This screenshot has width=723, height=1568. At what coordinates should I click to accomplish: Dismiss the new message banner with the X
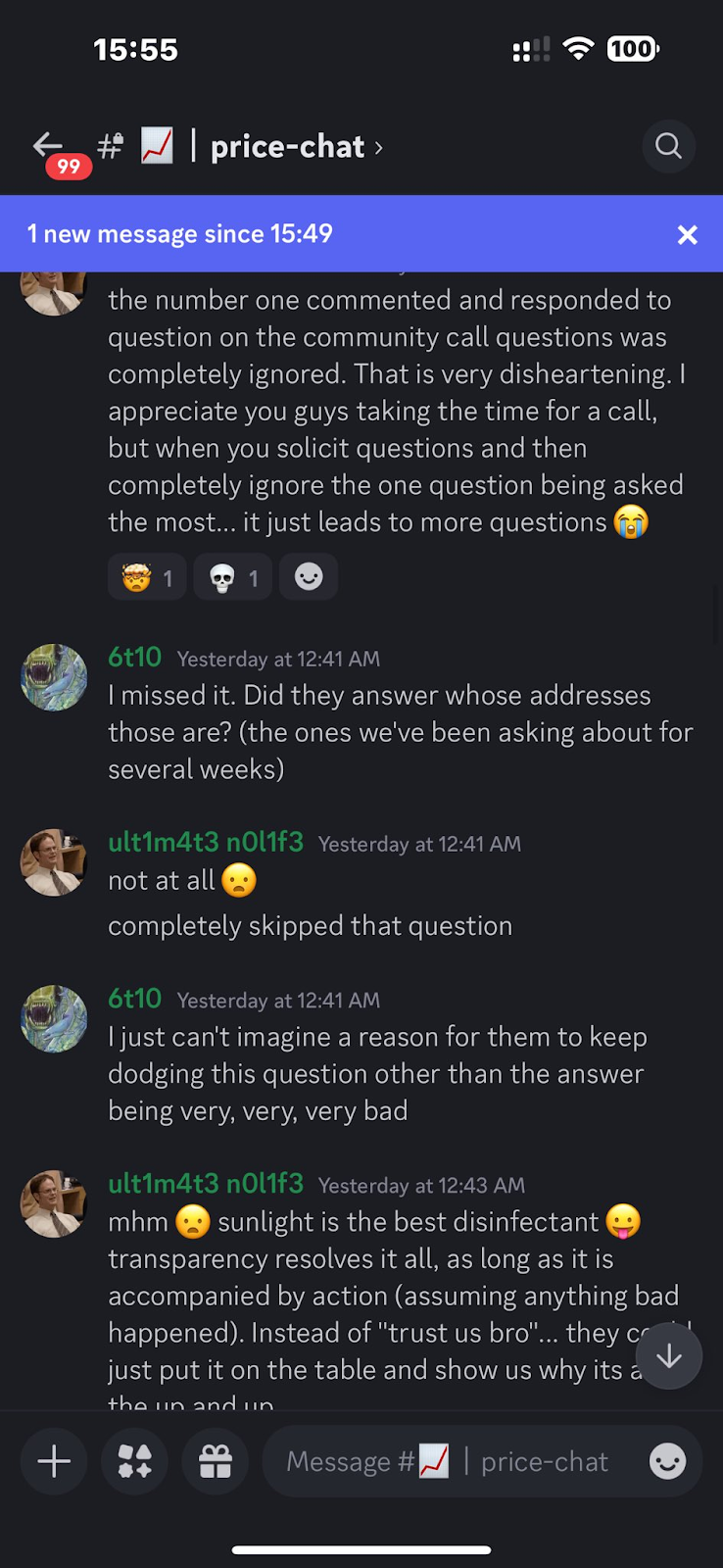687,234
